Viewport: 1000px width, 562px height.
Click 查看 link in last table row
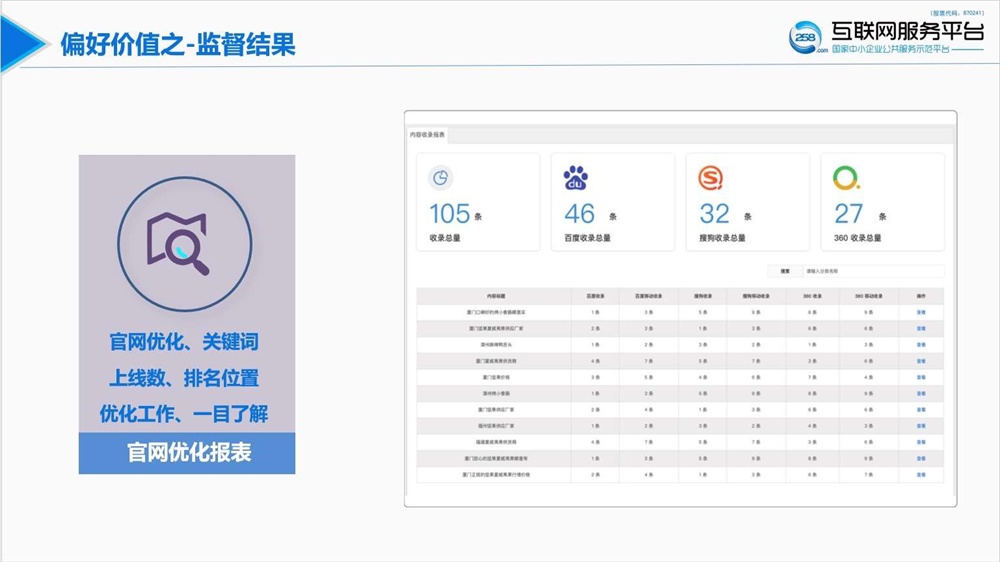point(920,475)
